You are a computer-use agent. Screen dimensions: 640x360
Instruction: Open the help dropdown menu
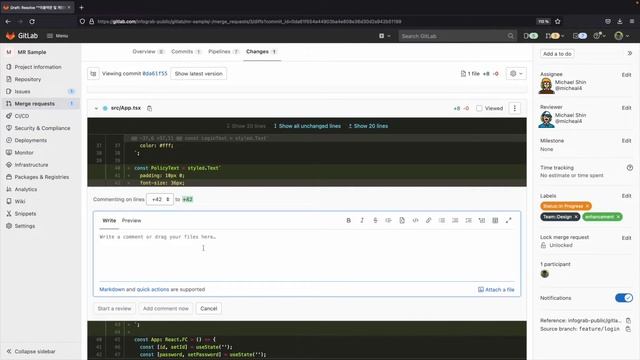point(599,36)
